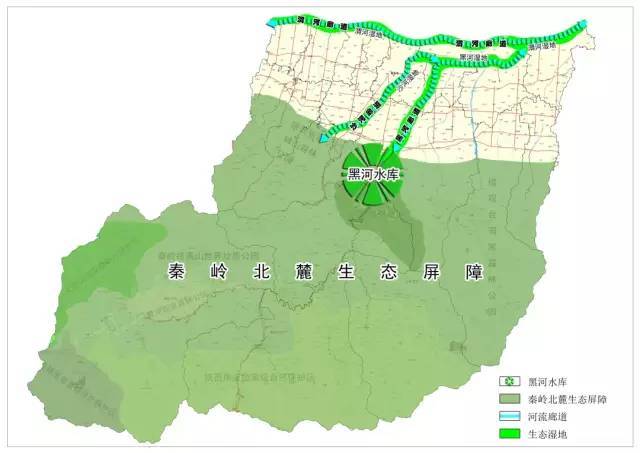Screen dimensions: 640x453
Task: Click the 黑河水库 reservoir symbol in the legend
Action: click(x=509, y=382)
